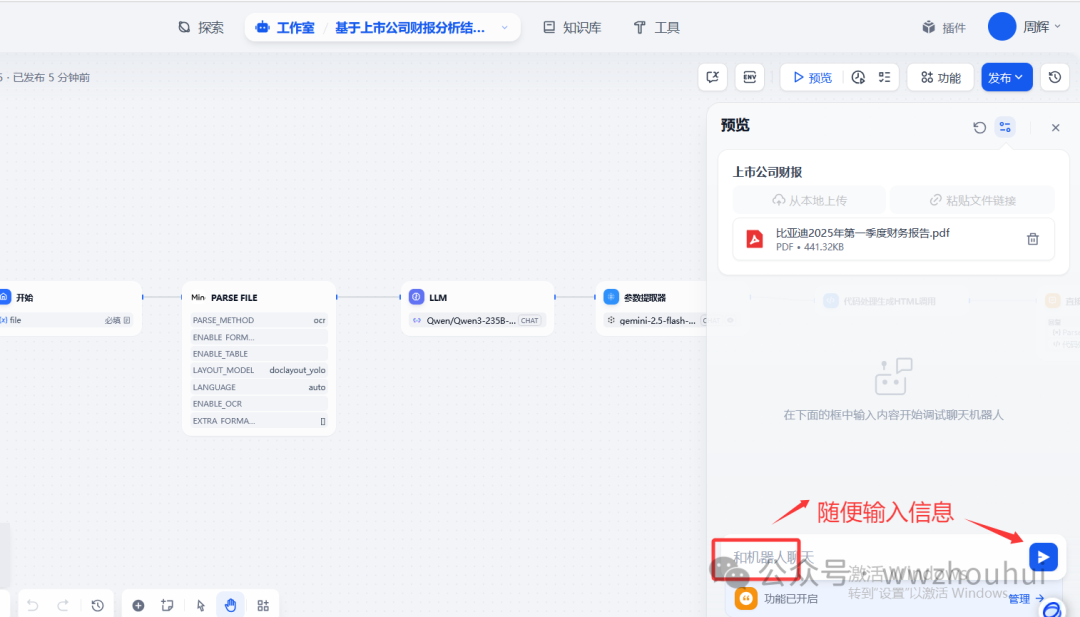The height and width of the screenshot is (617, 1080).
Task: Click the CHAT tag on LLM node
Action: tap(530, 320)
